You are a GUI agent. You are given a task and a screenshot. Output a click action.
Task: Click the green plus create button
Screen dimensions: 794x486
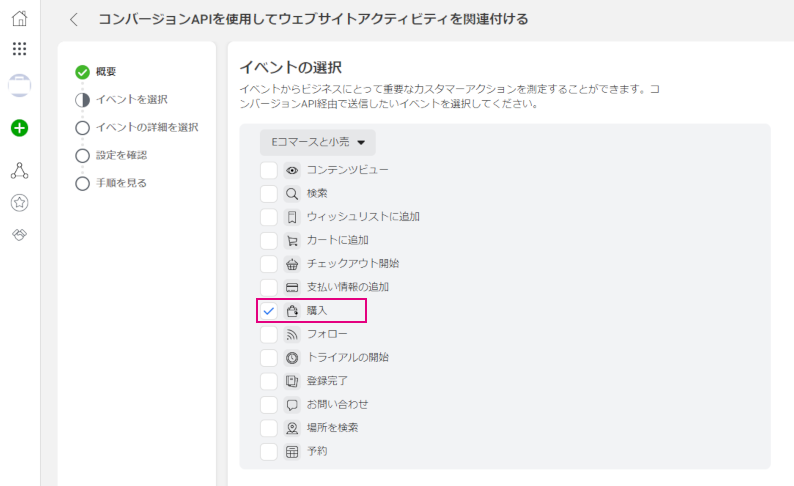[x=19, y=128]
